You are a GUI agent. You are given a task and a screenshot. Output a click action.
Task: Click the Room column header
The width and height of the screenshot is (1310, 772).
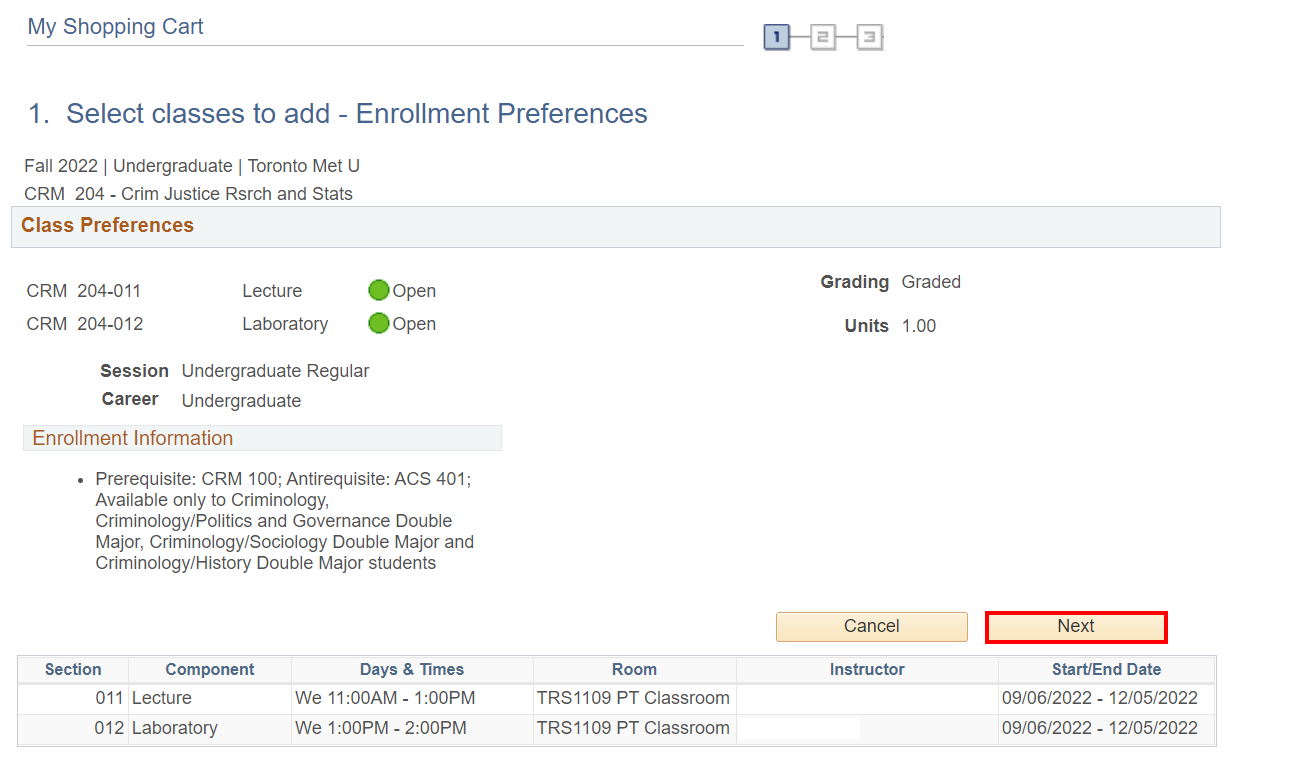click(x=634, y=670)
